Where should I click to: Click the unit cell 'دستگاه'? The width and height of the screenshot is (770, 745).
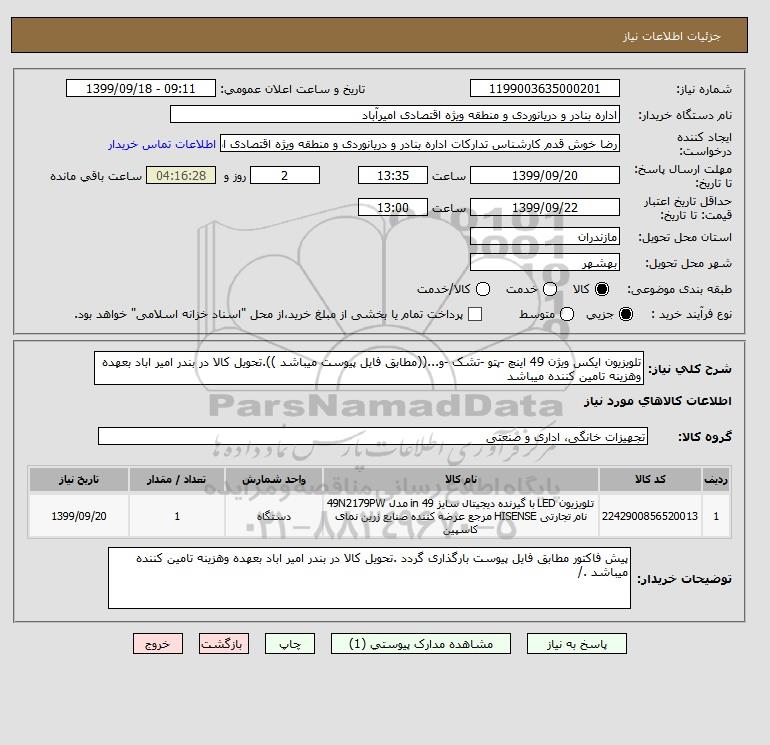click(x=274, y=516)
